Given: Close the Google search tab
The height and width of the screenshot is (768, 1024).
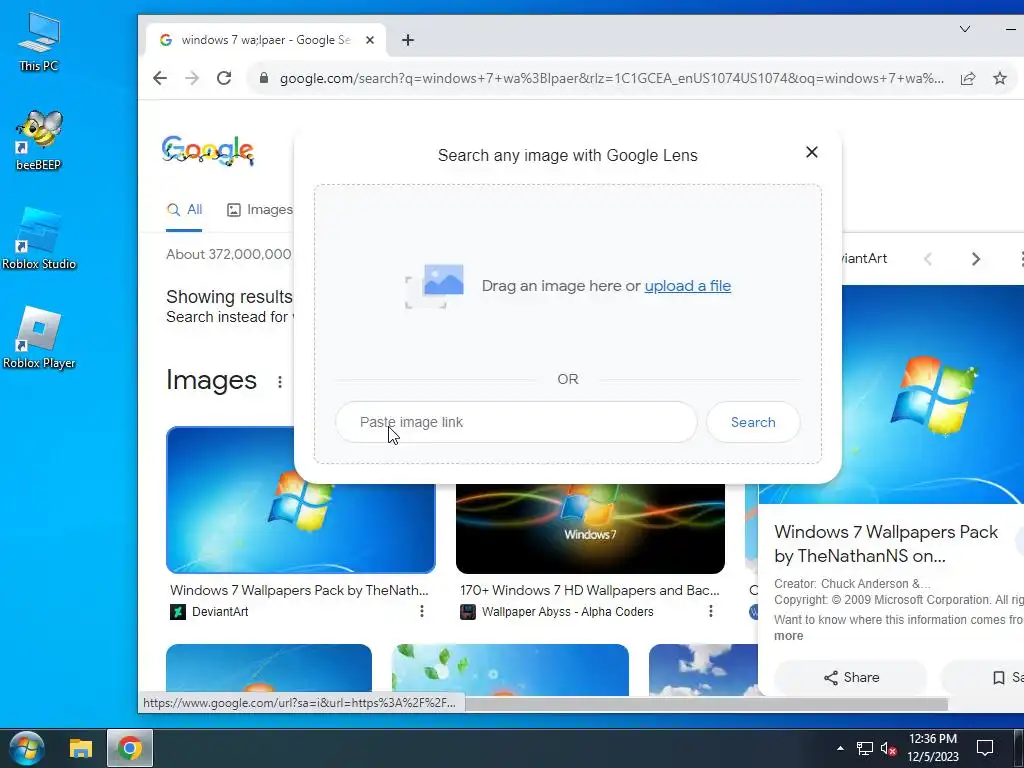Looking at the screenshot, I should coord(370,40).
